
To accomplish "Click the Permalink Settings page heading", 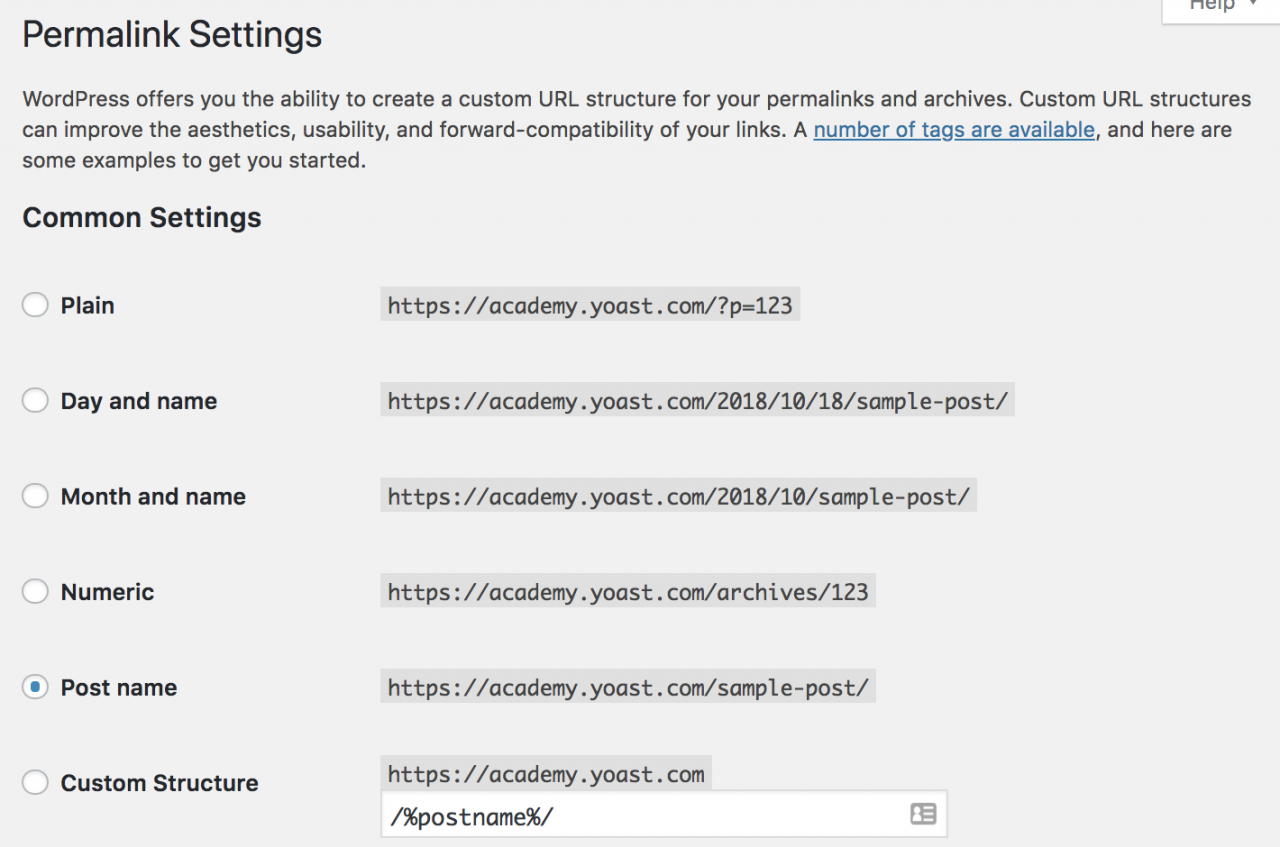I will point(172,35).
